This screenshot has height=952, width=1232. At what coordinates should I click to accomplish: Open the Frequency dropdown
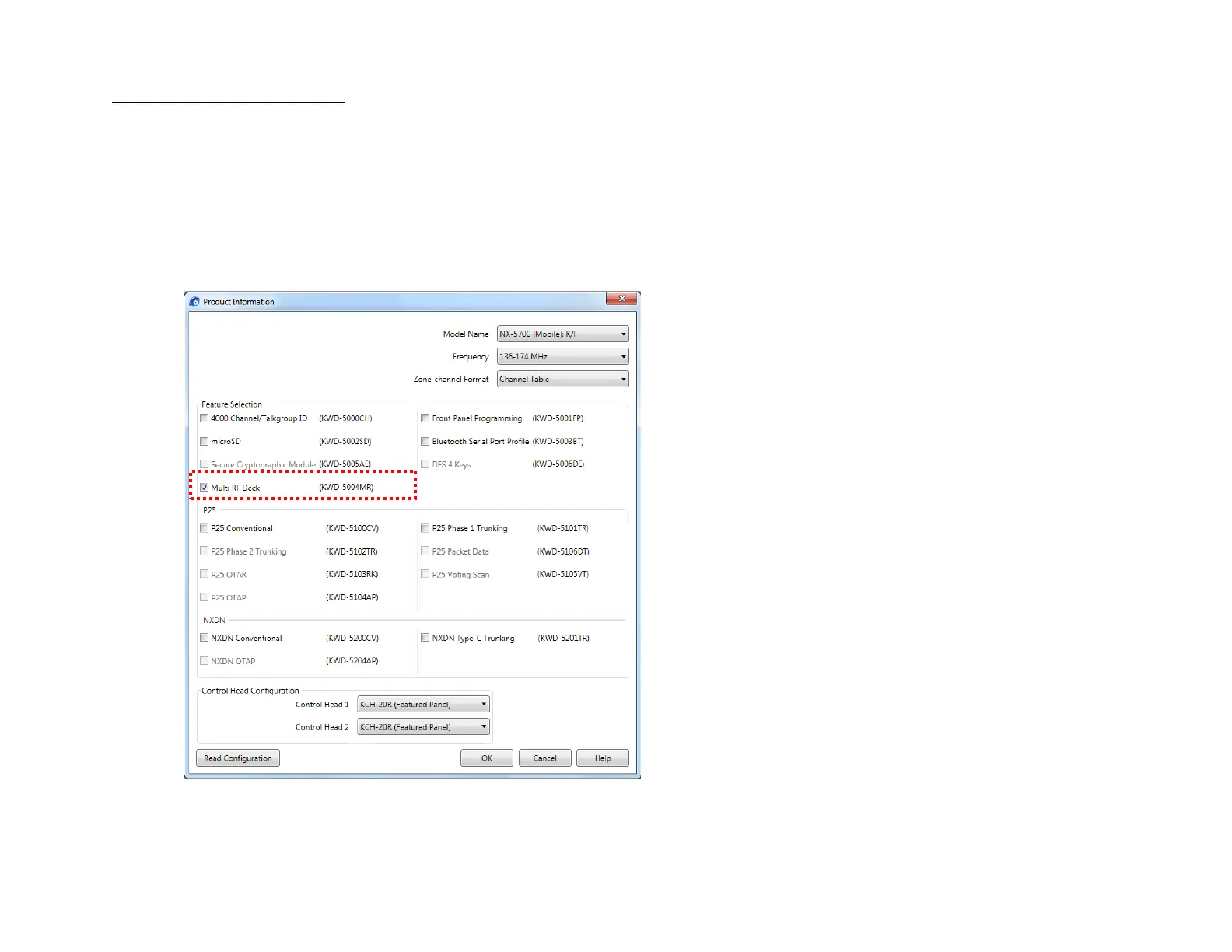click(x=562, y=357)
